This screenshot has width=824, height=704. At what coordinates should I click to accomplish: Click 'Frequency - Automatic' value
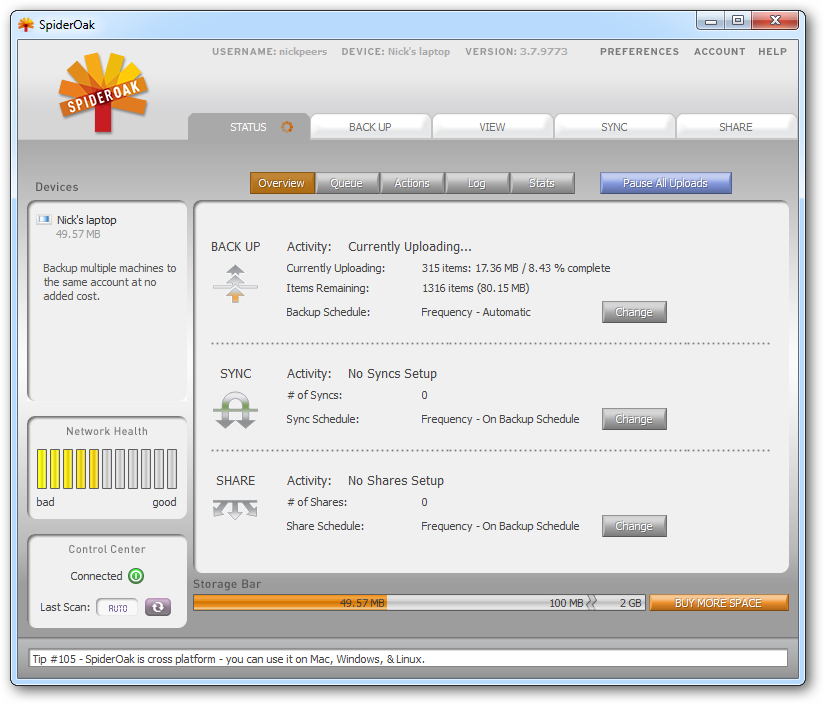click(476, 312)
